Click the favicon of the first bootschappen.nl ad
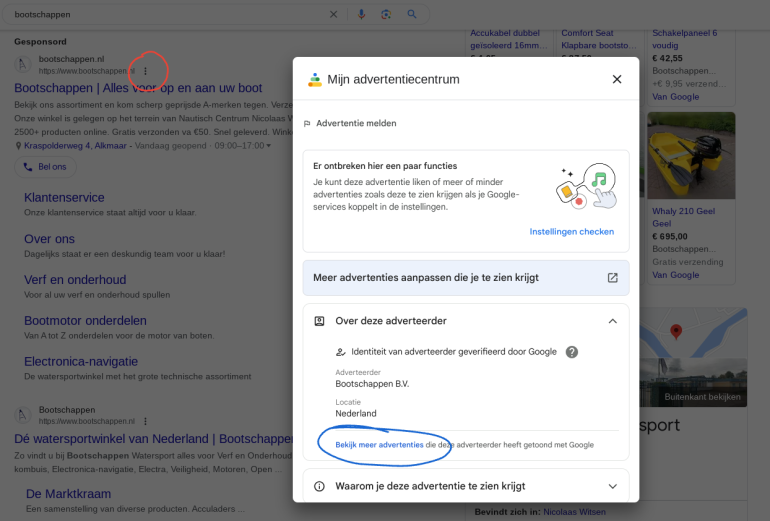The height and width of the screenshot is (521, 770). click(22, 64)
